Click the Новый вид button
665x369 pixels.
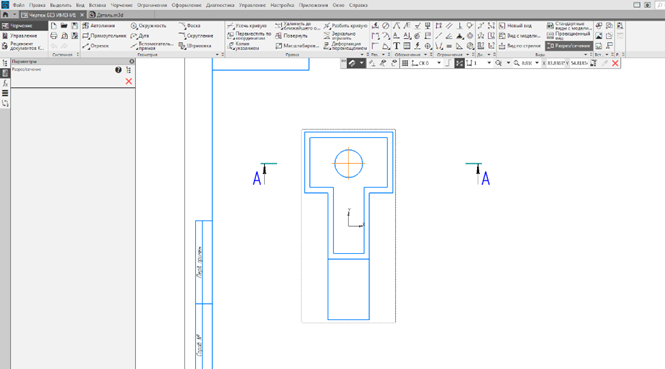[x=515, y=26]
